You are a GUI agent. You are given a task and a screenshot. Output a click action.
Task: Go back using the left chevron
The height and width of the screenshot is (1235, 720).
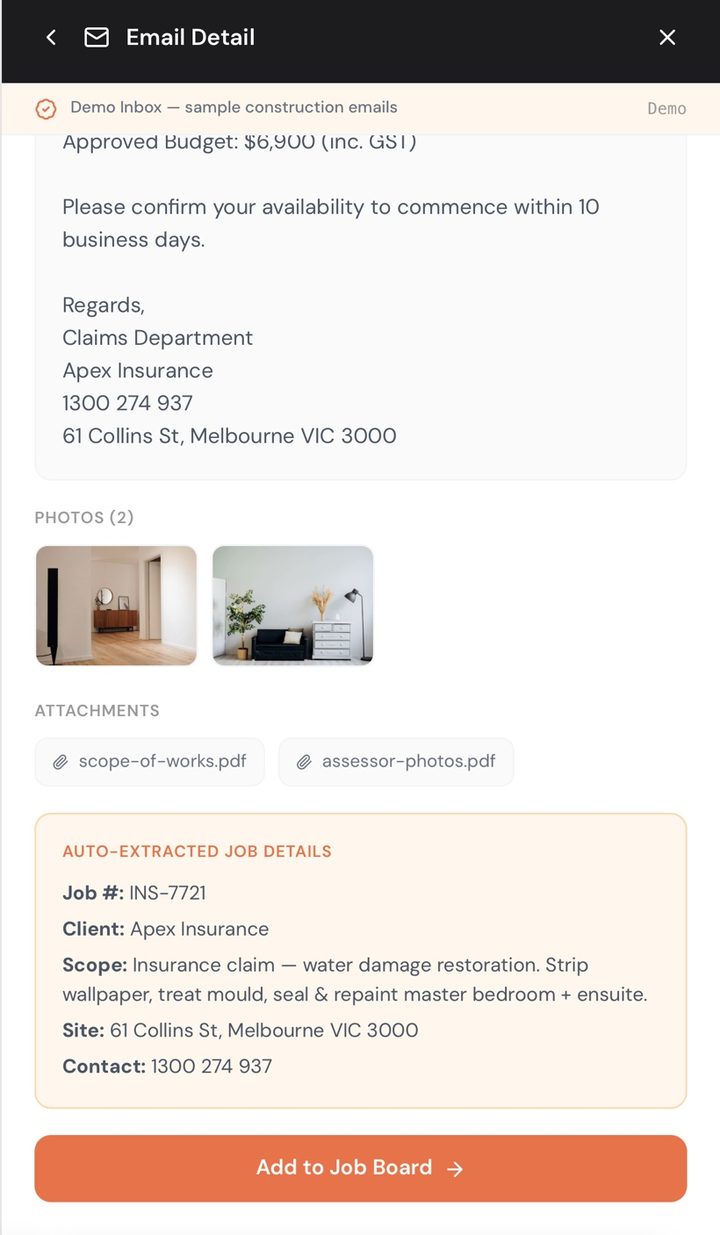(51, 38)
